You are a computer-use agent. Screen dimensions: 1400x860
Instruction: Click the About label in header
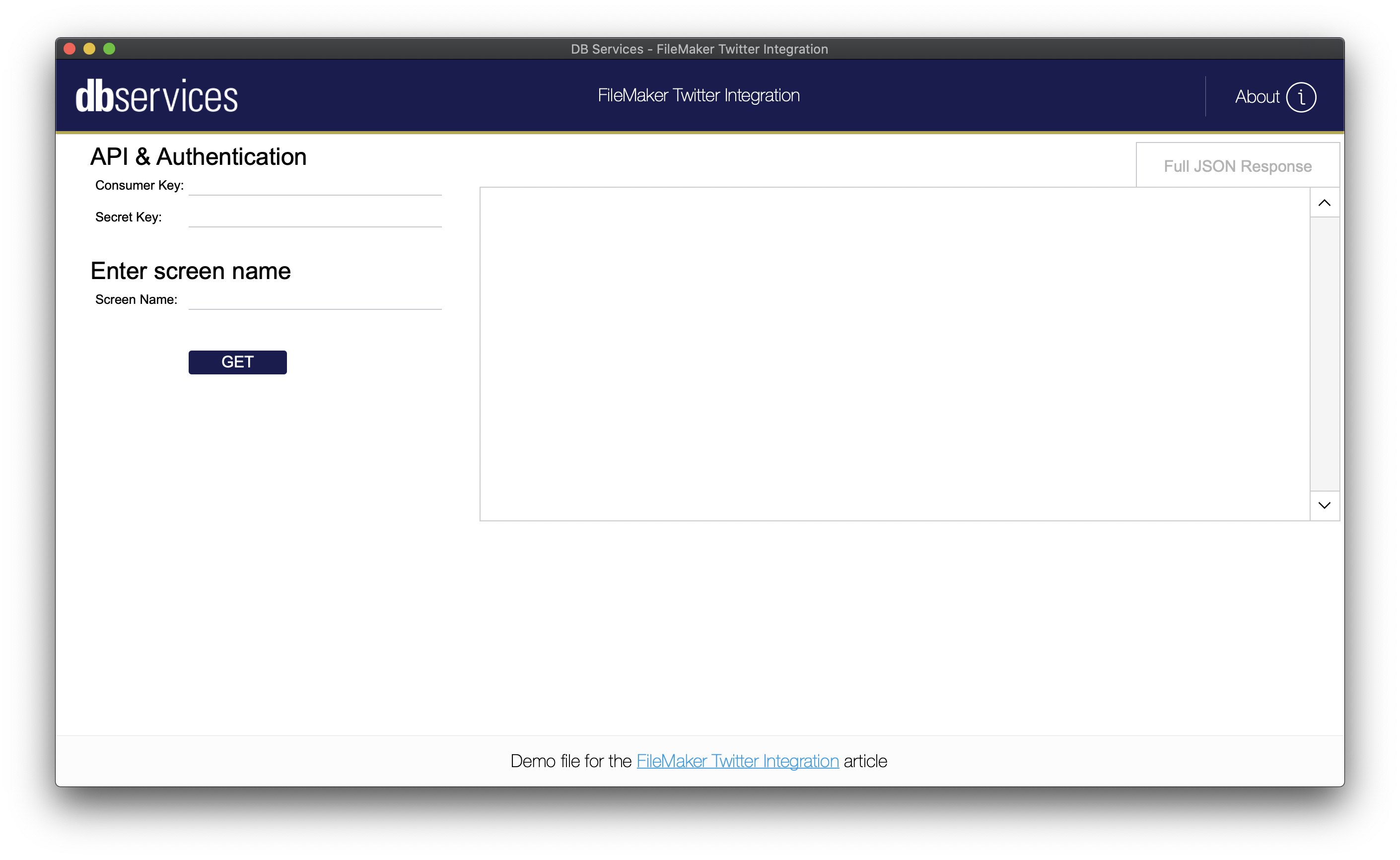[x=1257, y=97]
